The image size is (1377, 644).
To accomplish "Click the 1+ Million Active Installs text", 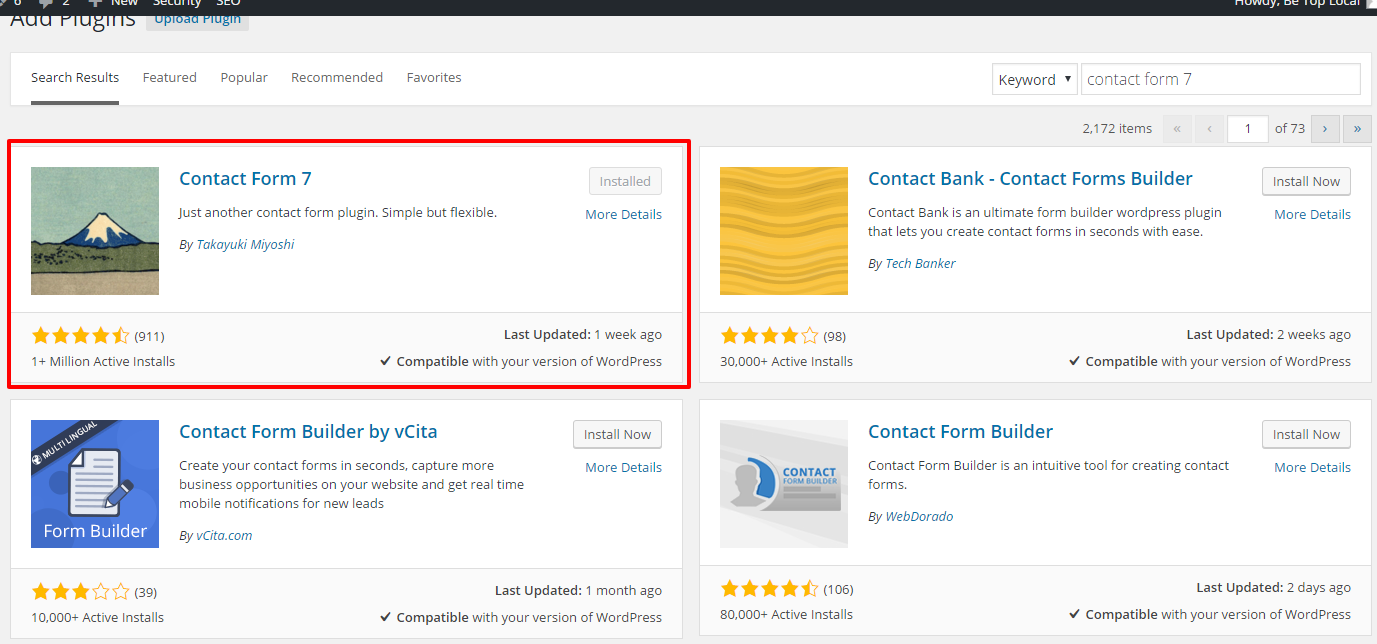I will tap(103, 361).
